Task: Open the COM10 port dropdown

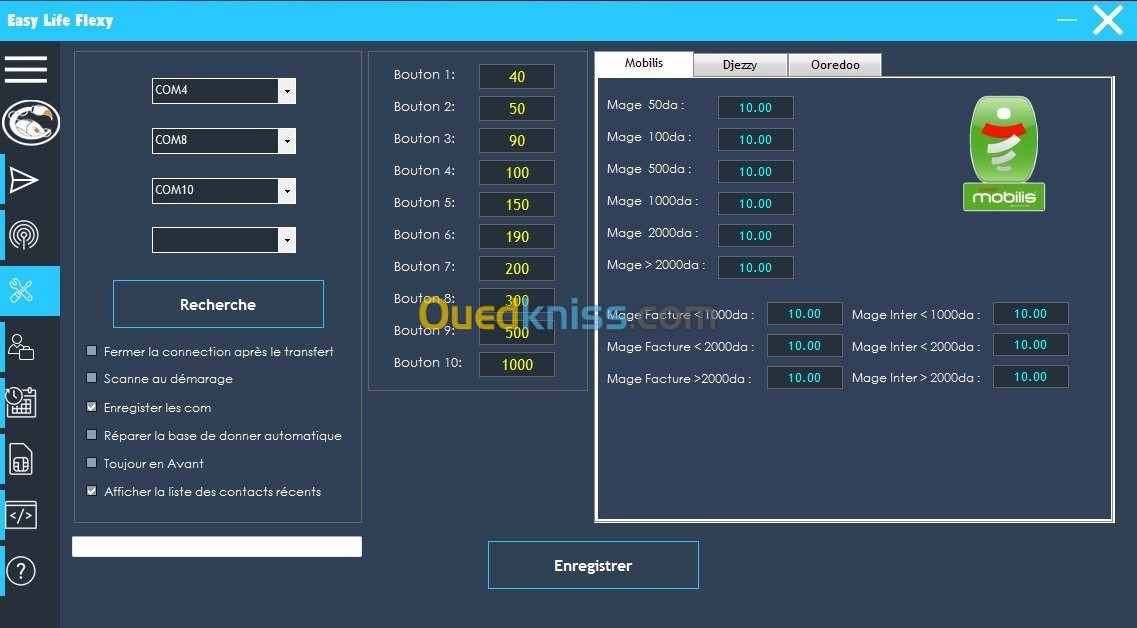Action: (287, 190)
